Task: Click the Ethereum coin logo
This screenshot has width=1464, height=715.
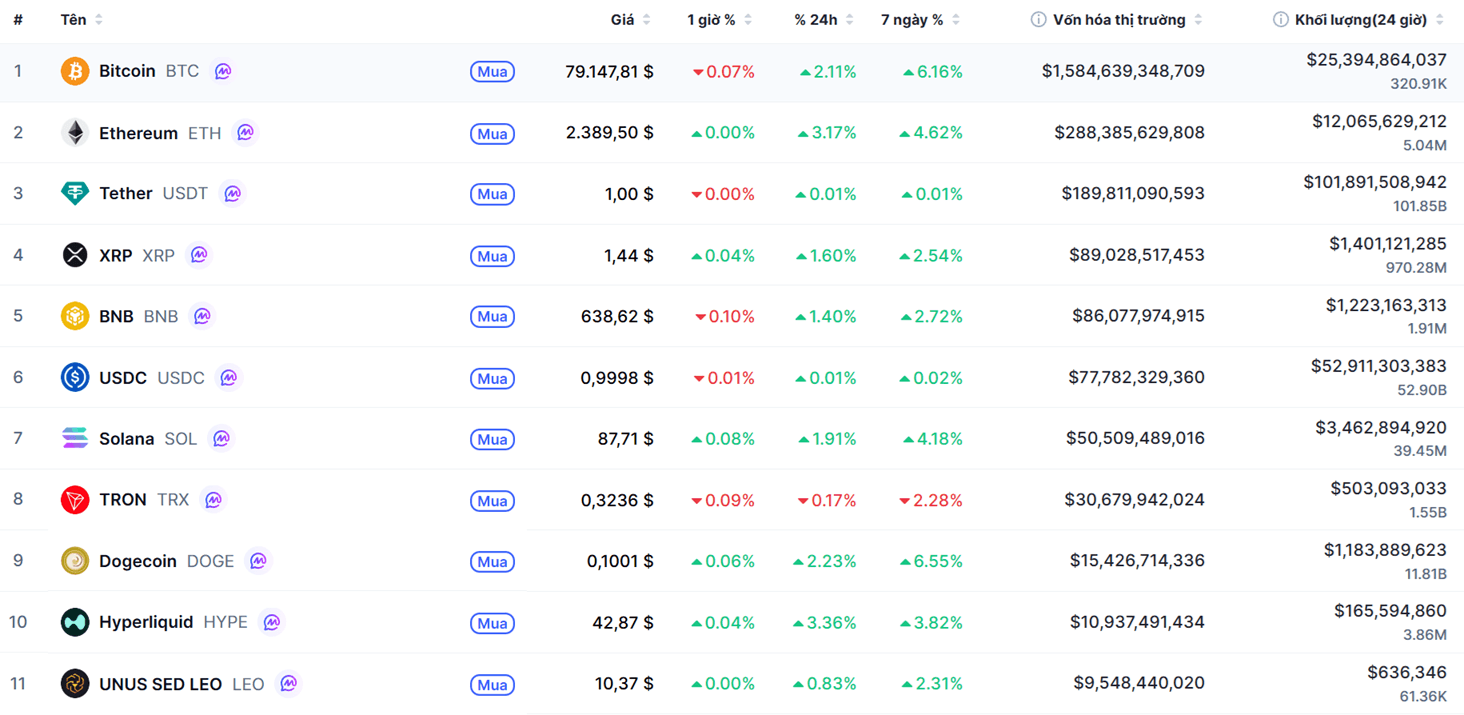Action: tap(75, 132)
